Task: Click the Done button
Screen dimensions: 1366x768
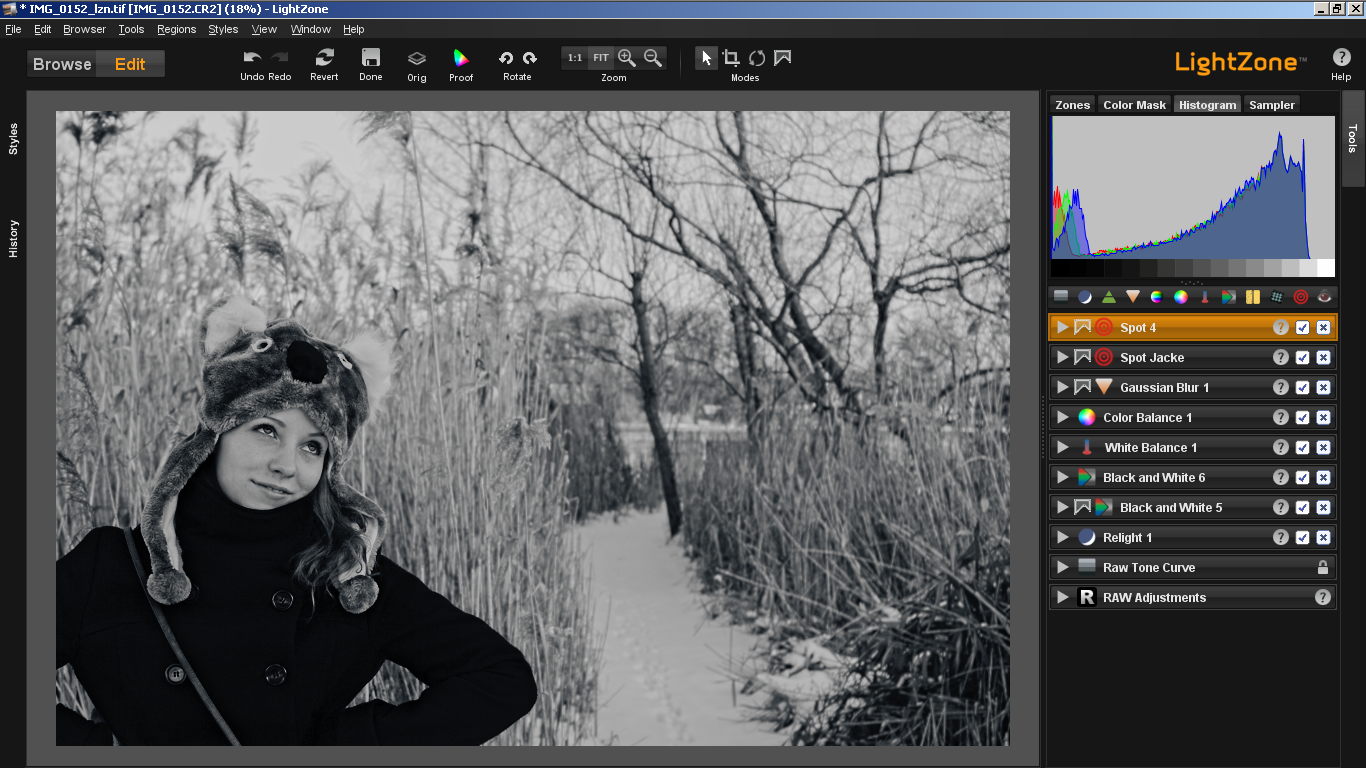Action: click(x=371, y=64)
